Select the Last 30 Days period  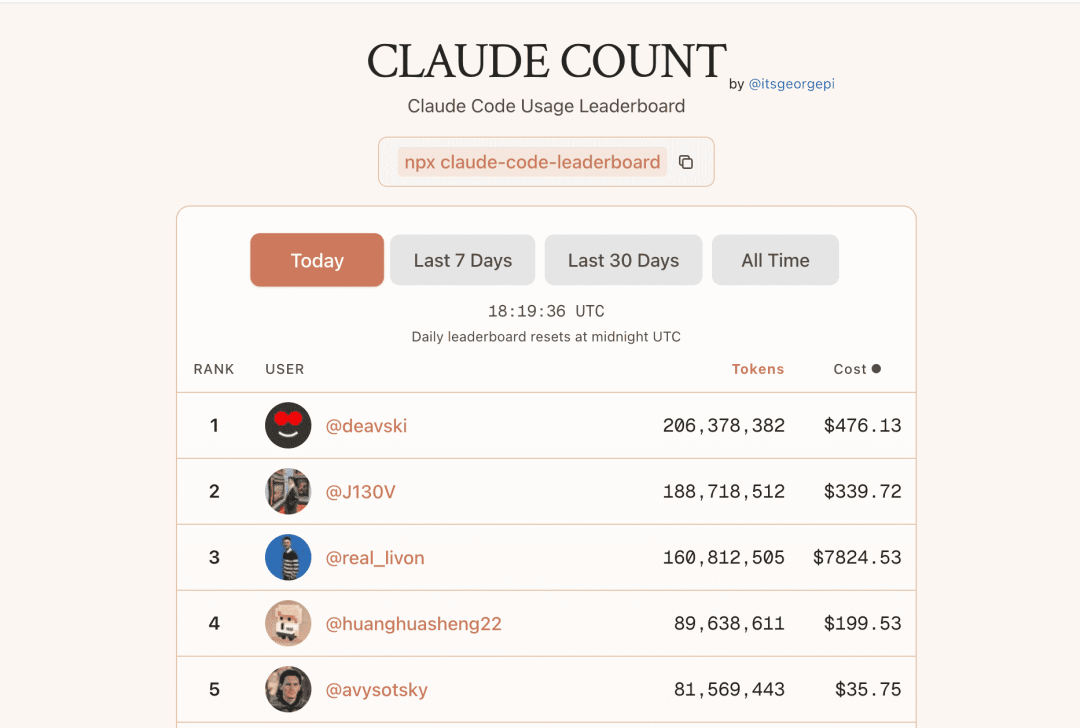[623, 260]
